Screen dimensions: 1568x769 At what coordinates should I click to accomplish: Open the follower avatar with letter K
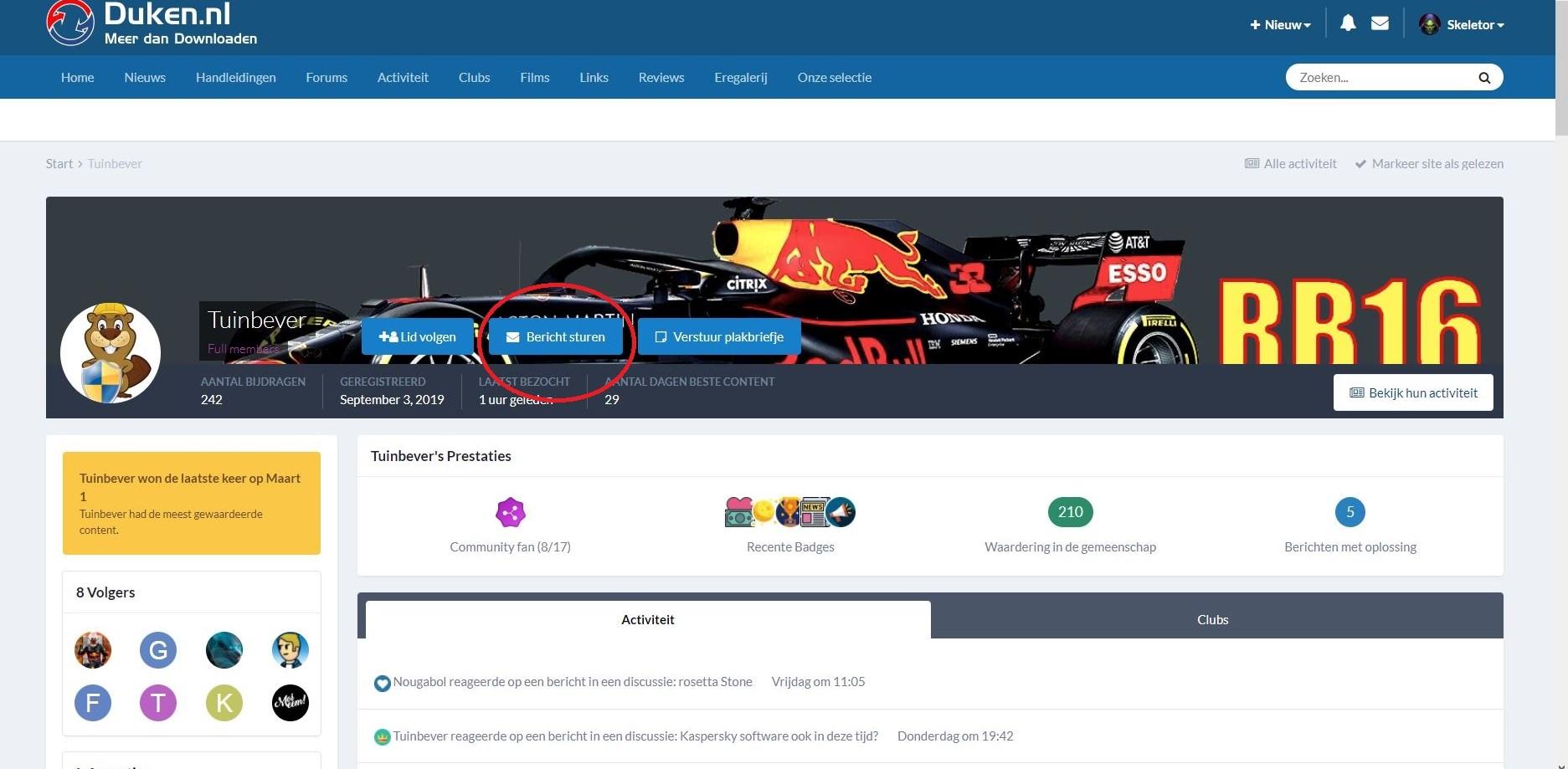pyautogui.click(x=224, y=703)
